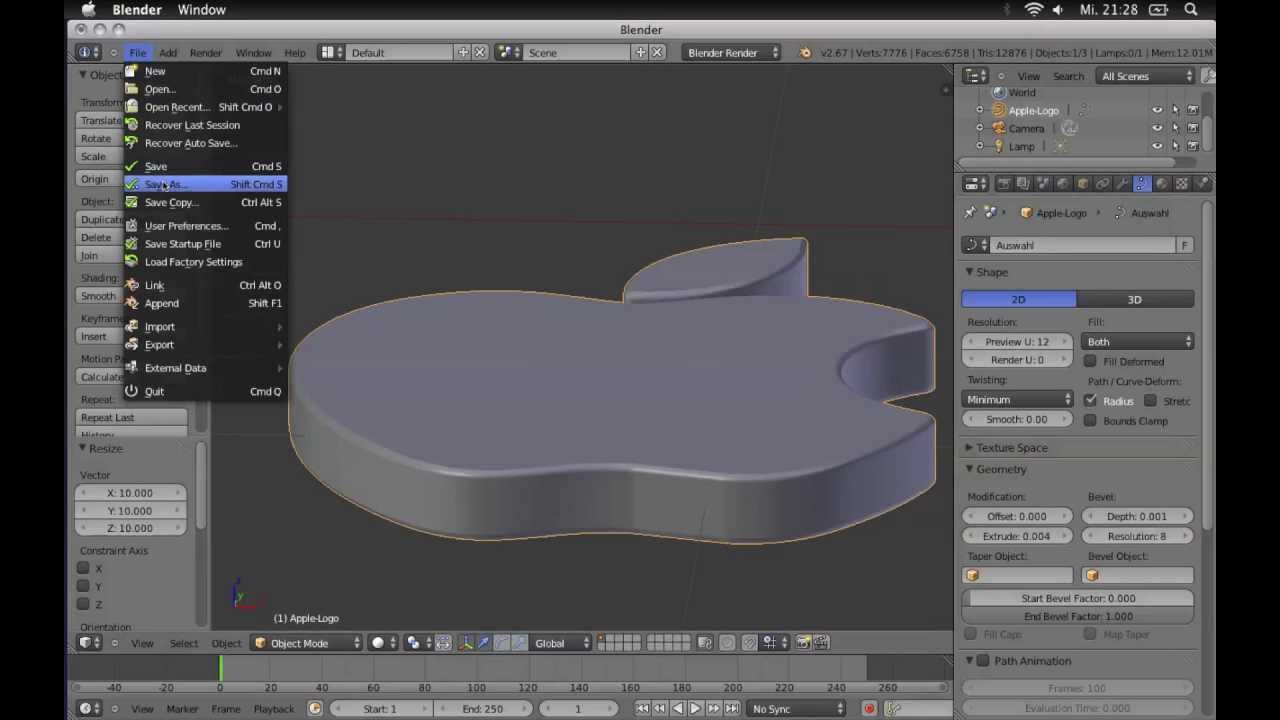Enable the Bounds Clamp checkbox

tap(1090, 421)
